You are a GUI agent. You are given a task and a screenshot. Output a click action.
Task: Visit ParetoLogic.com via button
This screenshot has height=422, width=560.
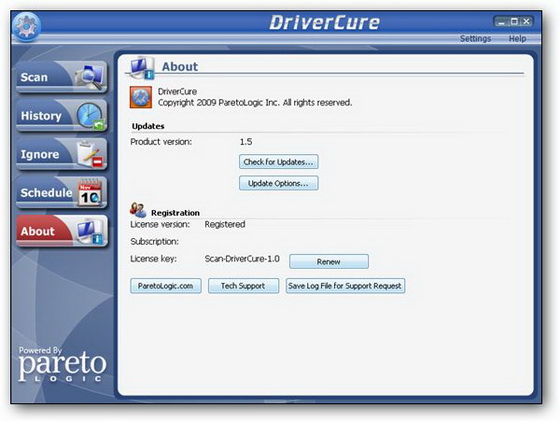(166, 286)
